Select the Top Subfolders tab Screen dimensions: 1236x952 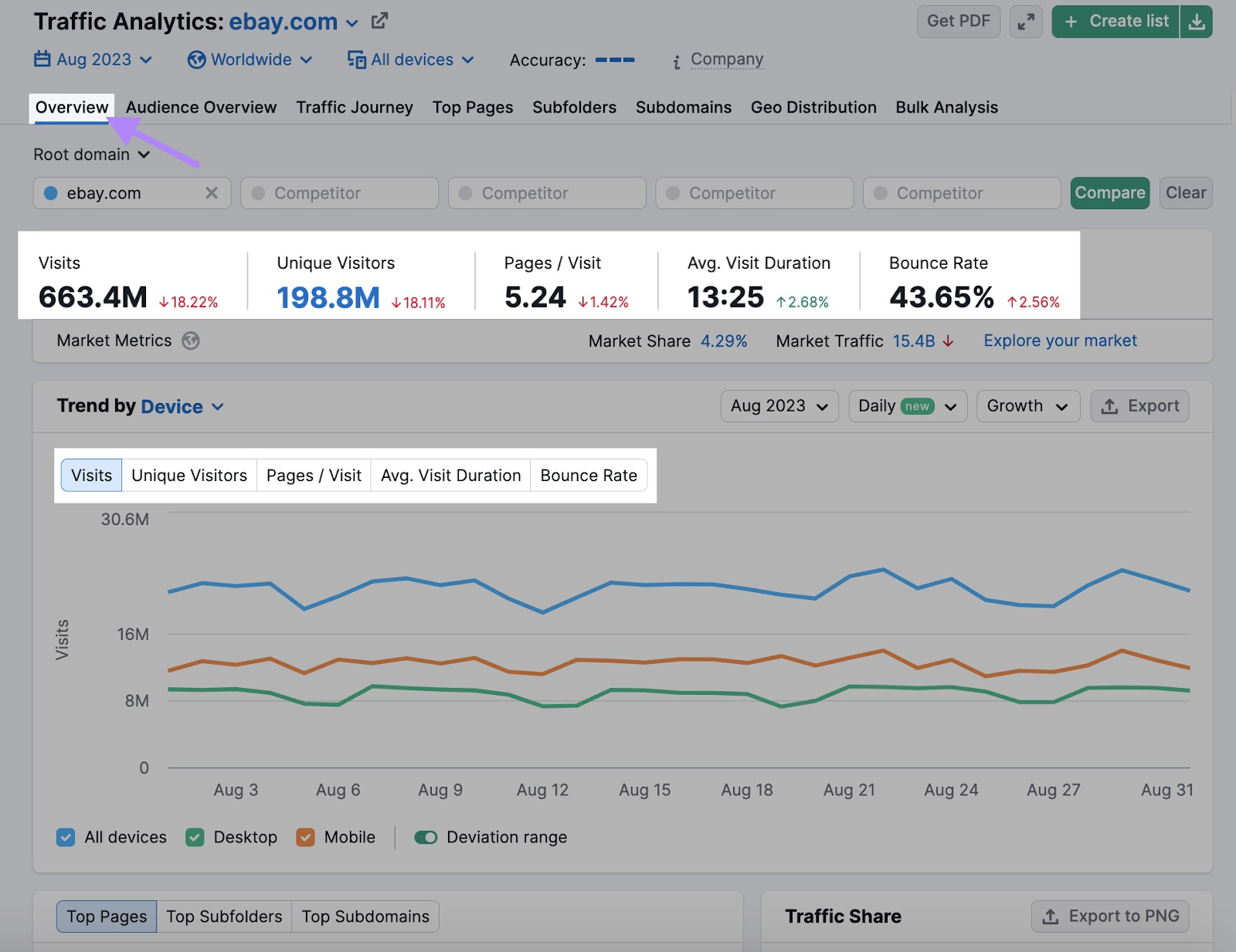224,916
